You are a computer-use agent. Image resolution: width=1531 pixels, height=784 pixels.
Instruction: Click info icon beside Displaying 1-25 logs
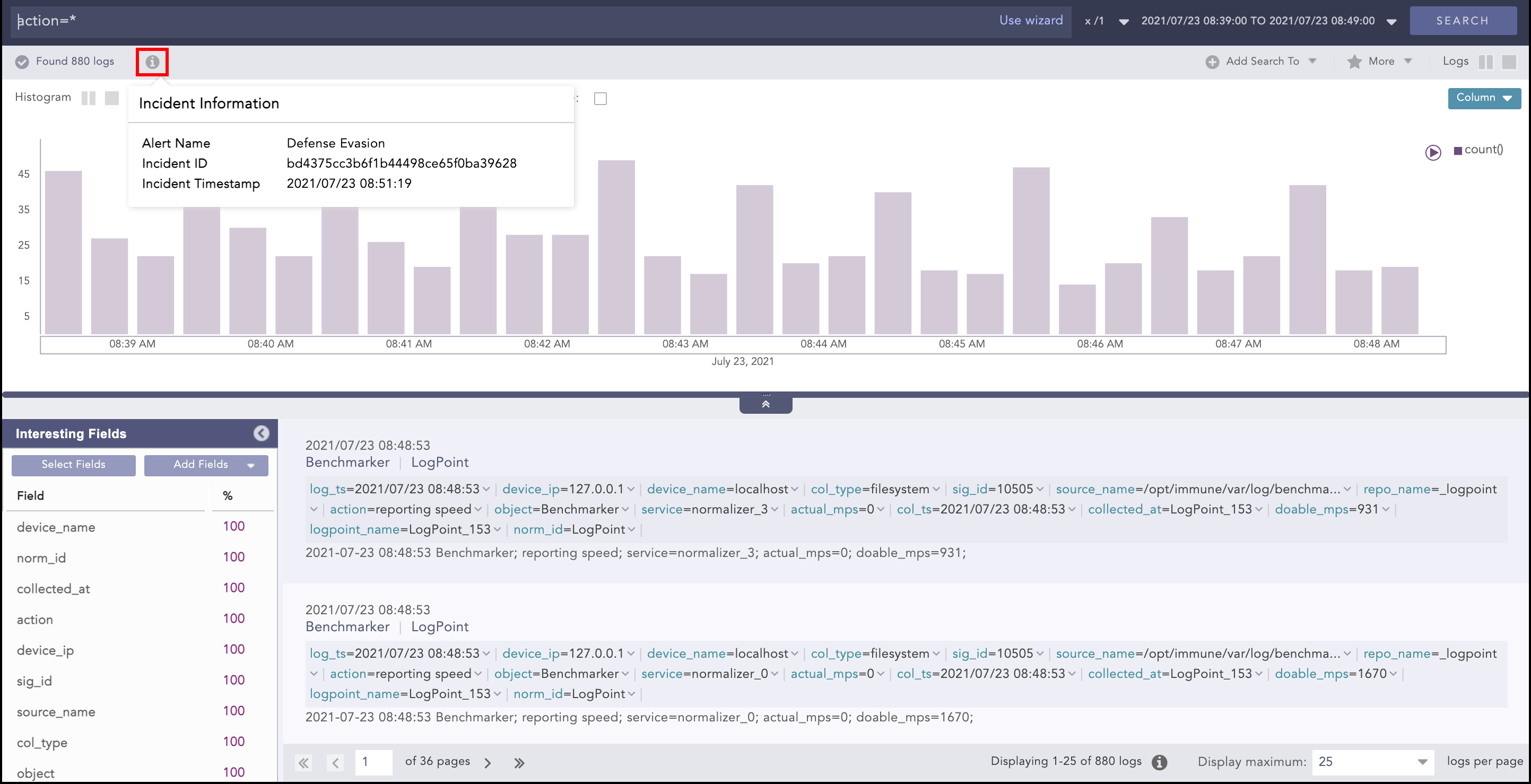1159,762
